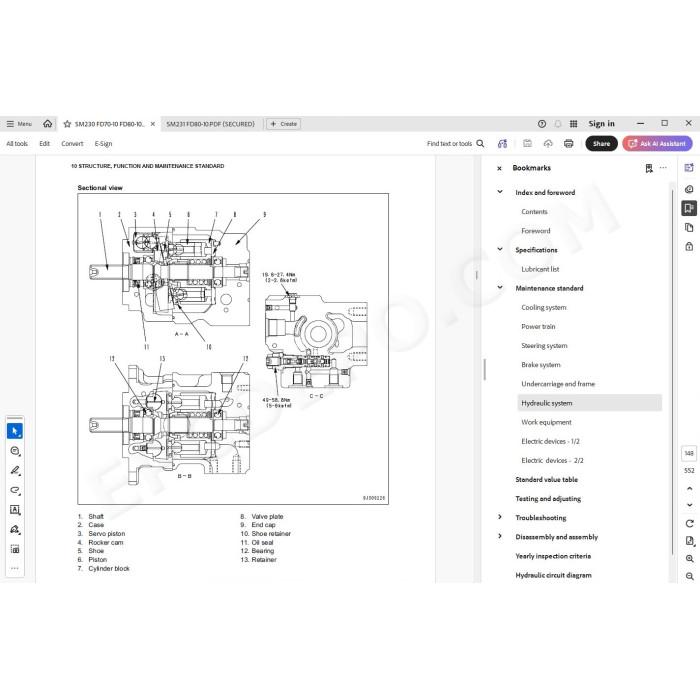Open notifications bell icon

558,124
